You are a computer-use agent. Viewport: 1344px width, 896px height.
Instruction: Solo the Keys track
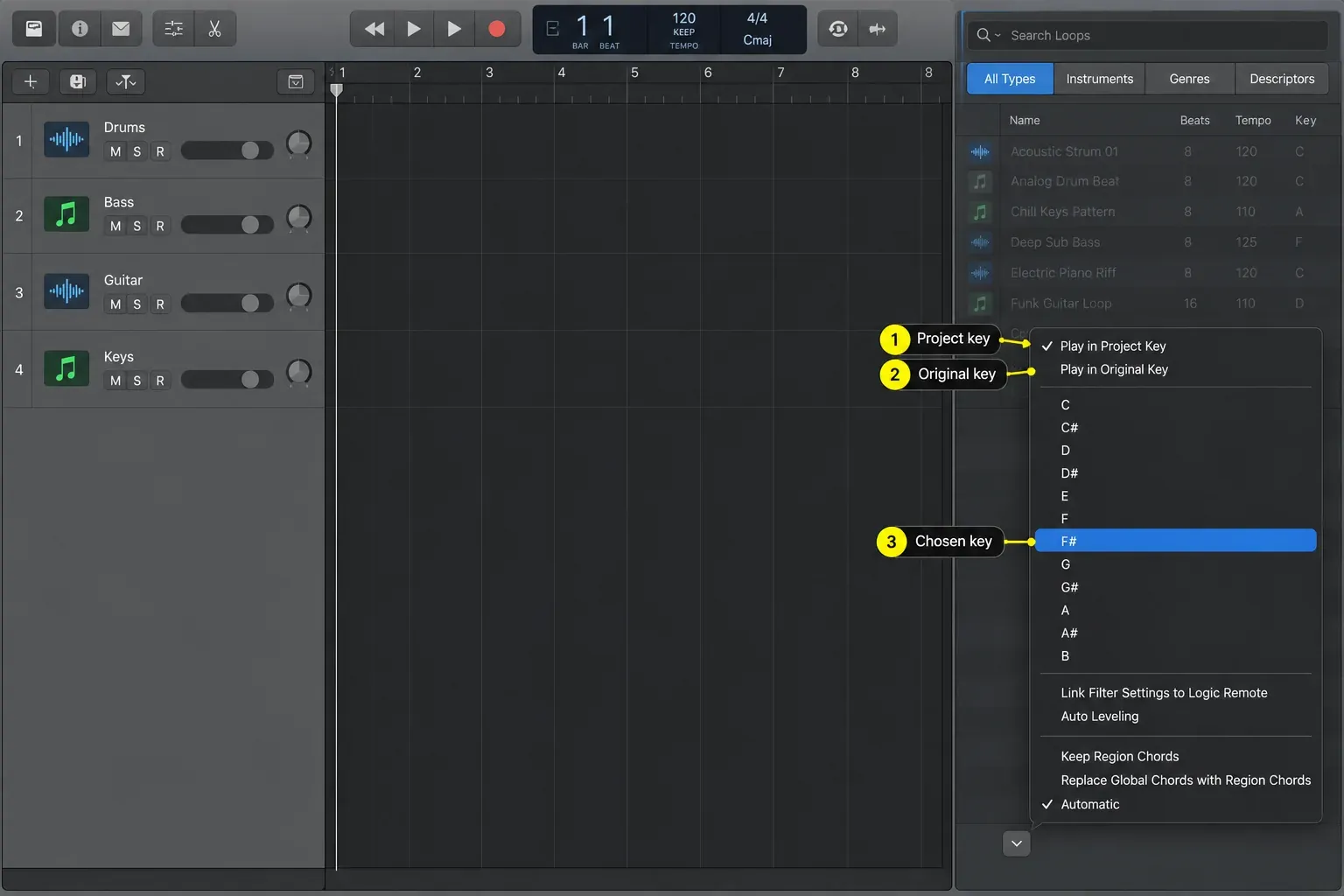137,381
